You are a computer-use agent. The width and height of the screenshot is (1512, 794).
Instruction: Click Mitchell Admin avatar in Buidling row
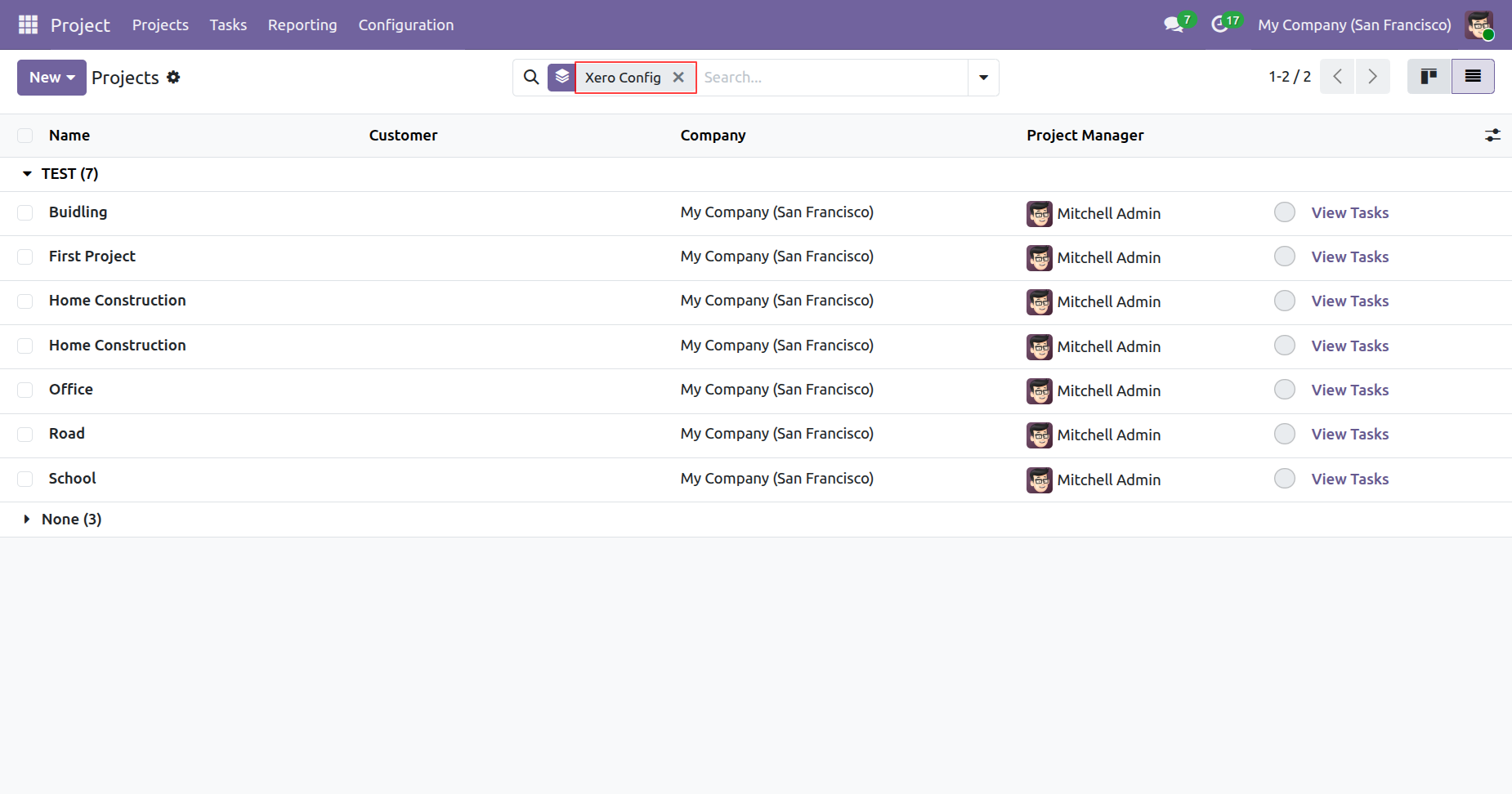pyautogui.click(x=1040, y=213)
